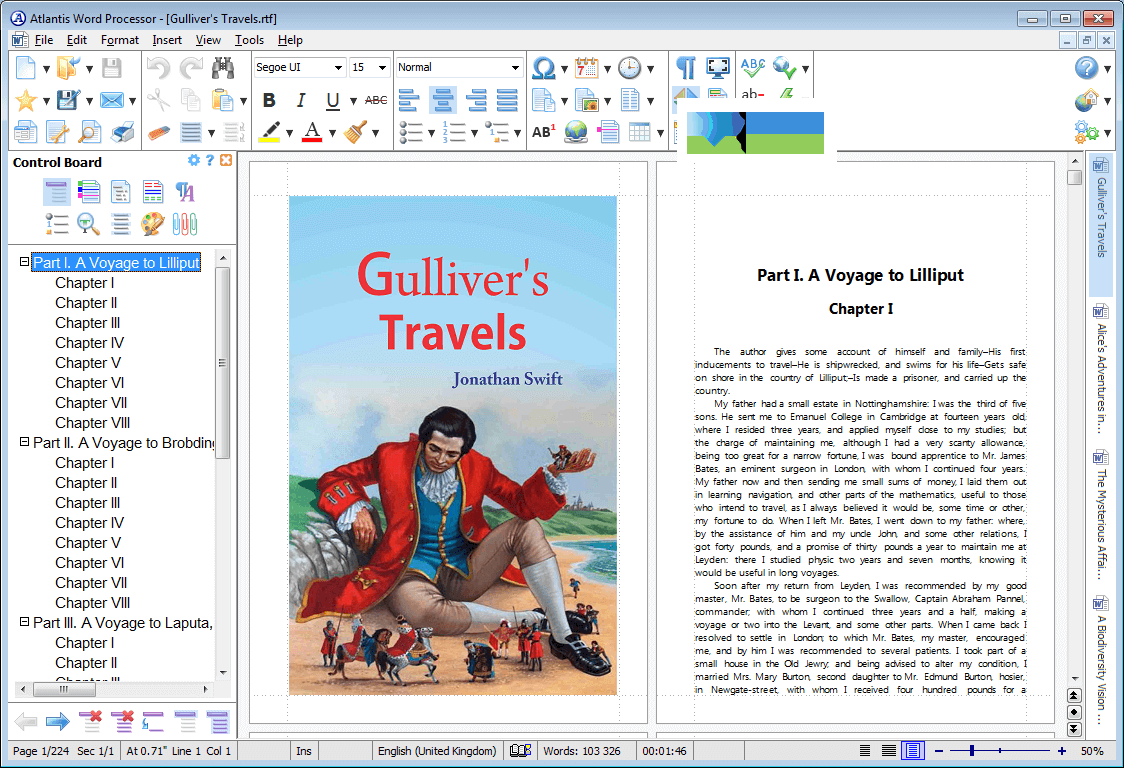Click the printer icon
The height and width of the screenshot is (768, 1124).
[x=122, y=133]
